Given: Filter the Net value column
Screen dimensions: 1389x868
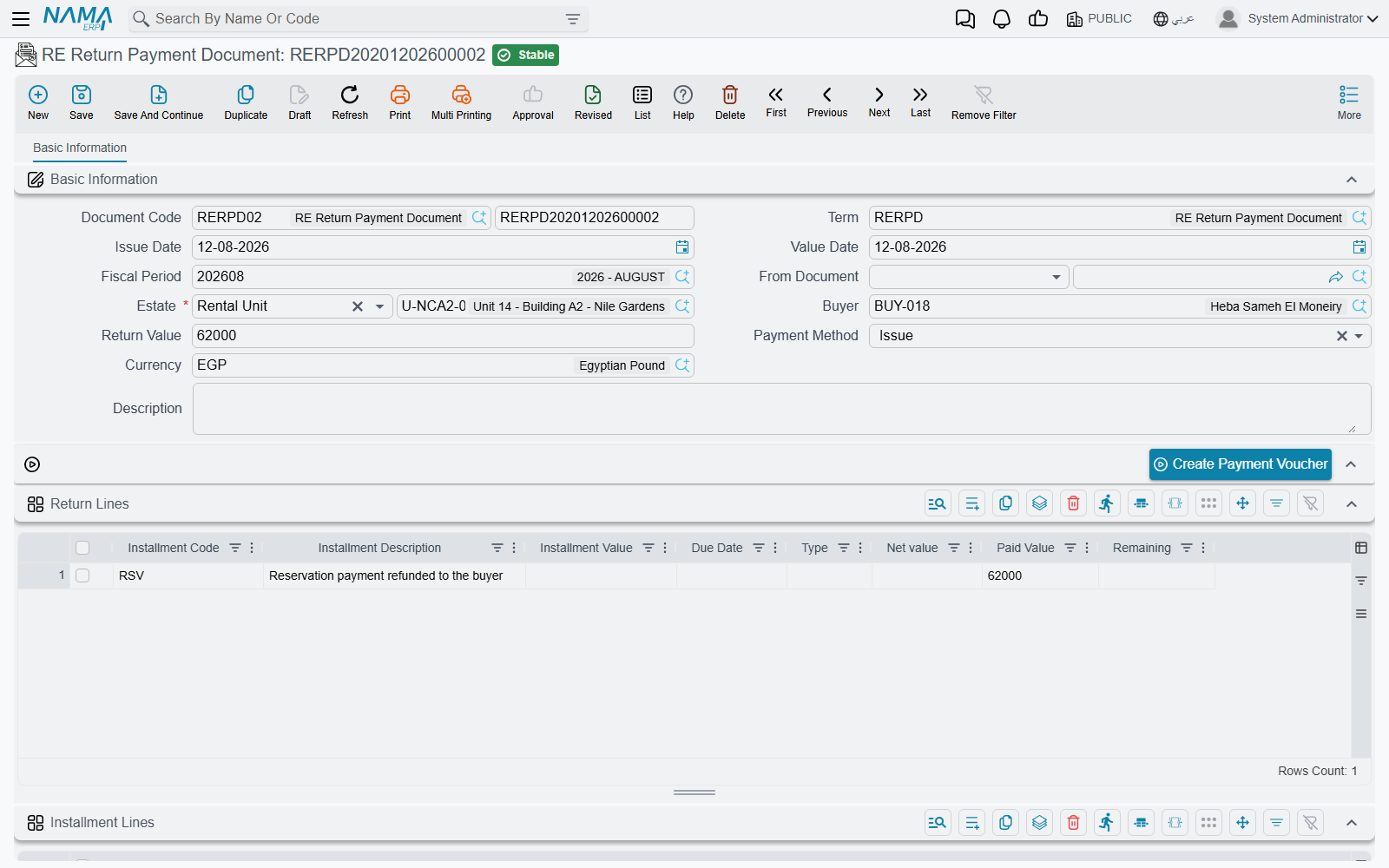Looking at the screenshot, I should point(954,548).
